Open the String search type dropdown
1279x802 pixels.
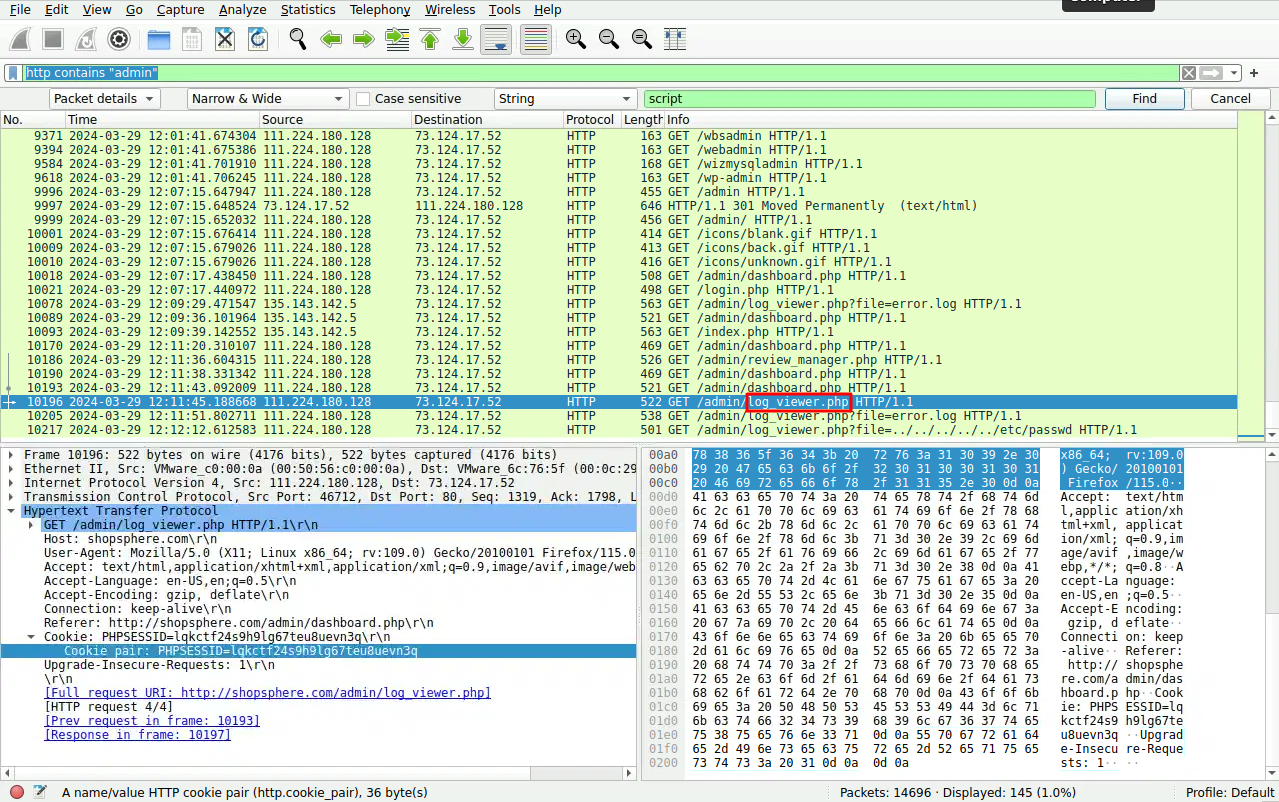[x=565, y=99]
